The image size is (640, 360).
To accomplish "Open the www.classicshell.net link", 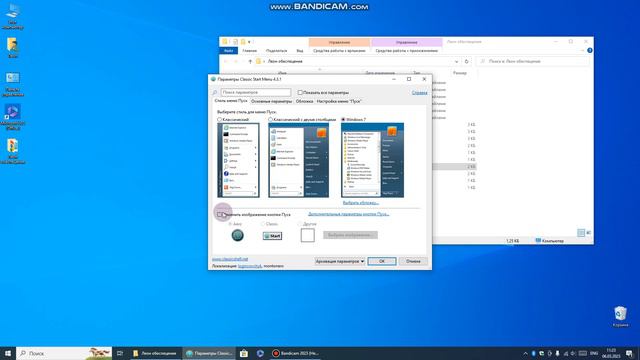I will pyautogui.click(x=230, y=259).
